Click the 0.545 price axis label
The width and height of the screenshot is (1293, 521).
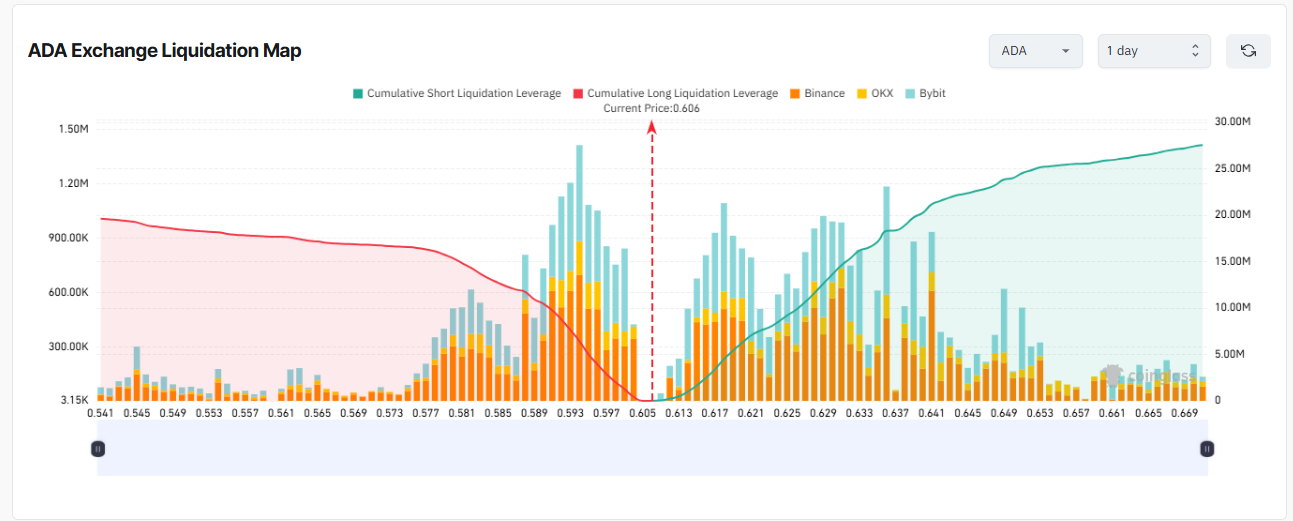(137, 412)
